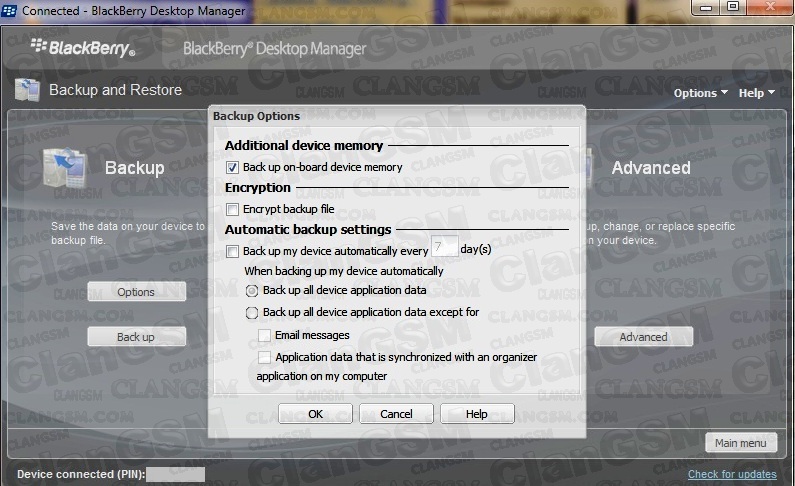Click the days interval input field

444,247
